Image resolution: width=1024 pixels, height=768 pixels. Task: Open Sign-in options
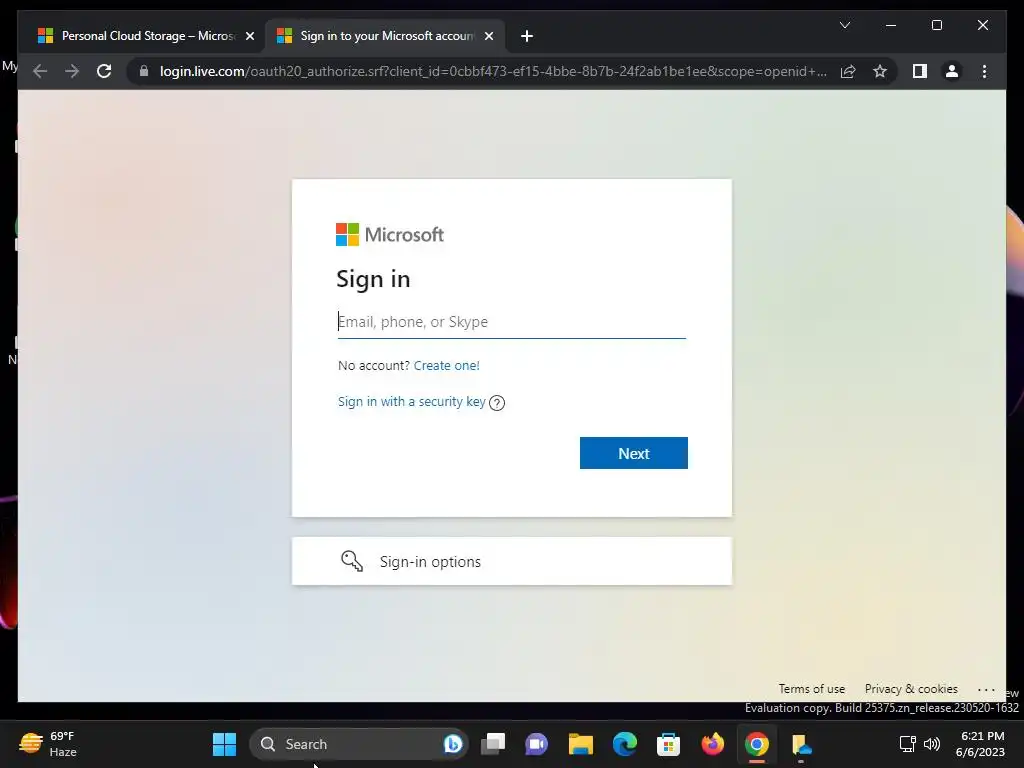point(511,561)
